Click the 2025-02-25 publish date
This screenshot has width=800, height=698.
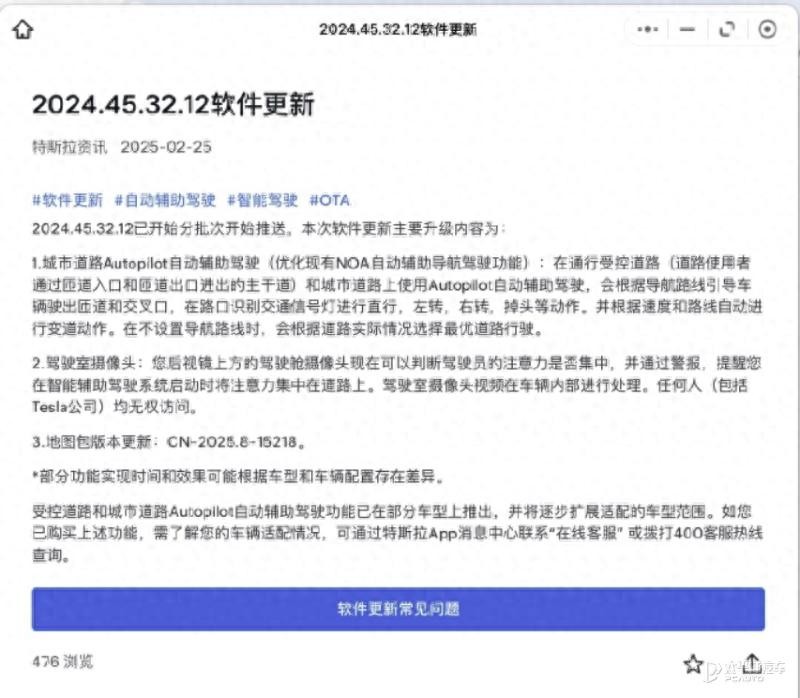point(165,146)
